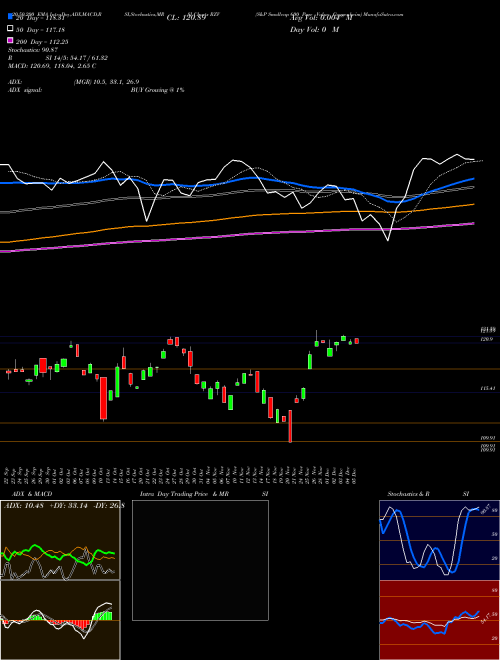Open the red RSI mini chart
This screenshot has width=500, height=660.
pyautogui.click(x=439, y=620)
